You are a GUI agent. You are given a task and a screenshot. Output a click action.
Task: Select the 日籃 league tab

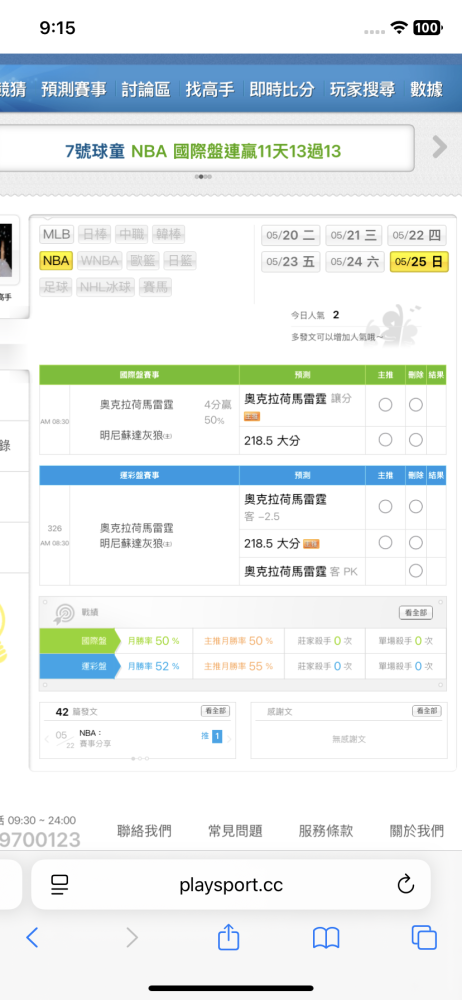pos(180,260)
